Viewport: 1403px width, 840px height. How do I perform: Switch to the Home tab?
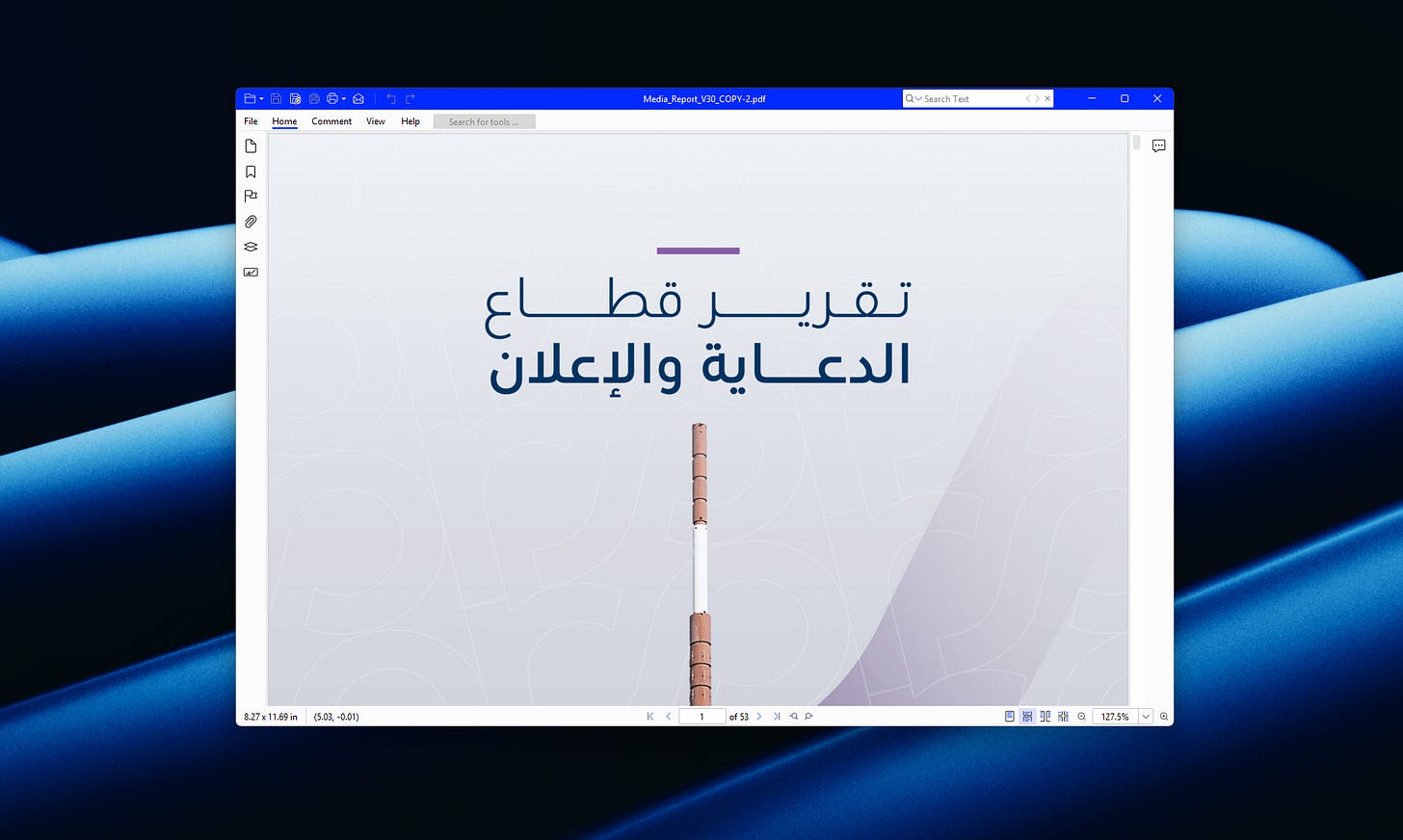(x=284, y=121)
